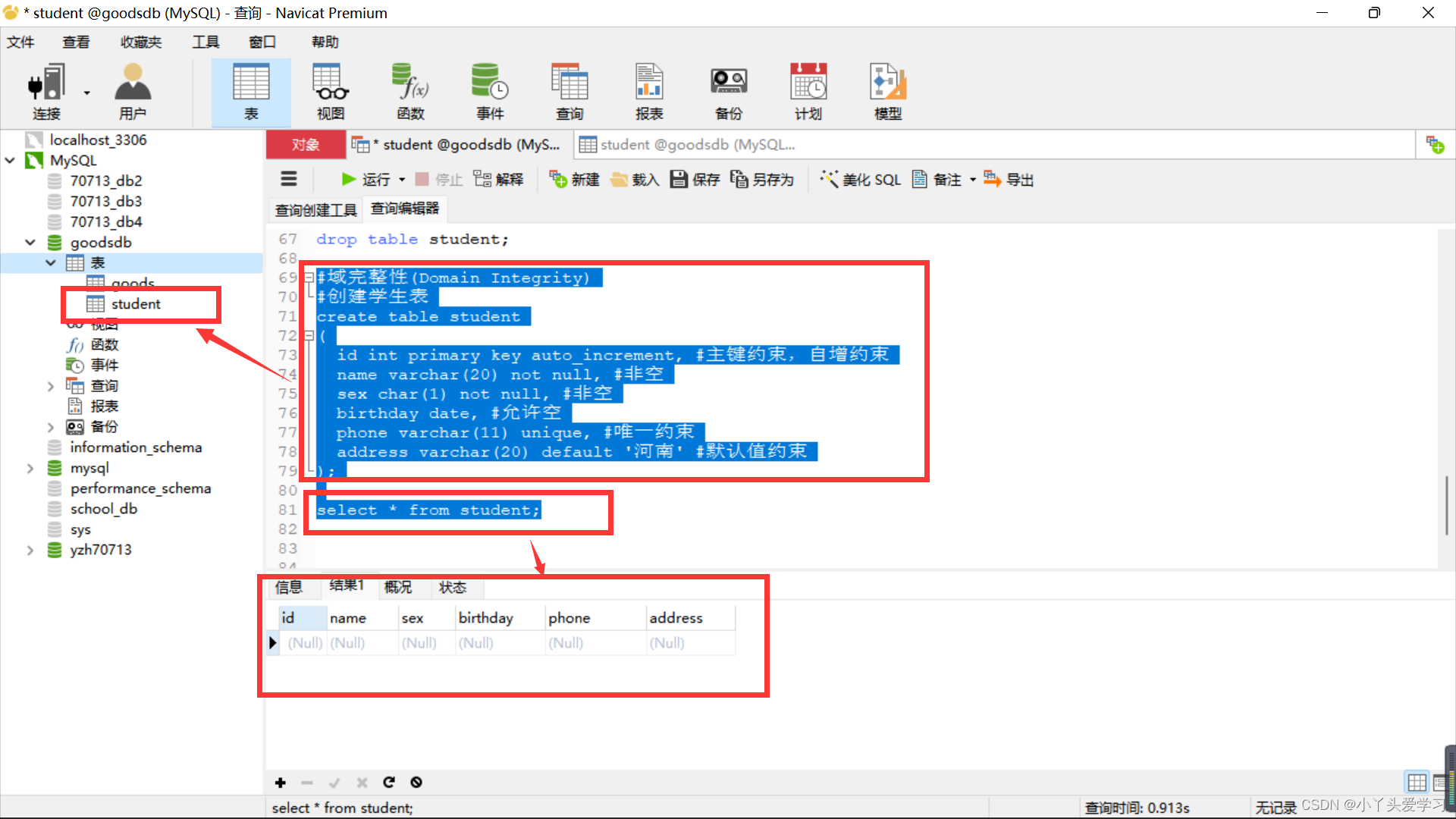
Task: Collapse code fold at line 72
Action: [309, 335]
